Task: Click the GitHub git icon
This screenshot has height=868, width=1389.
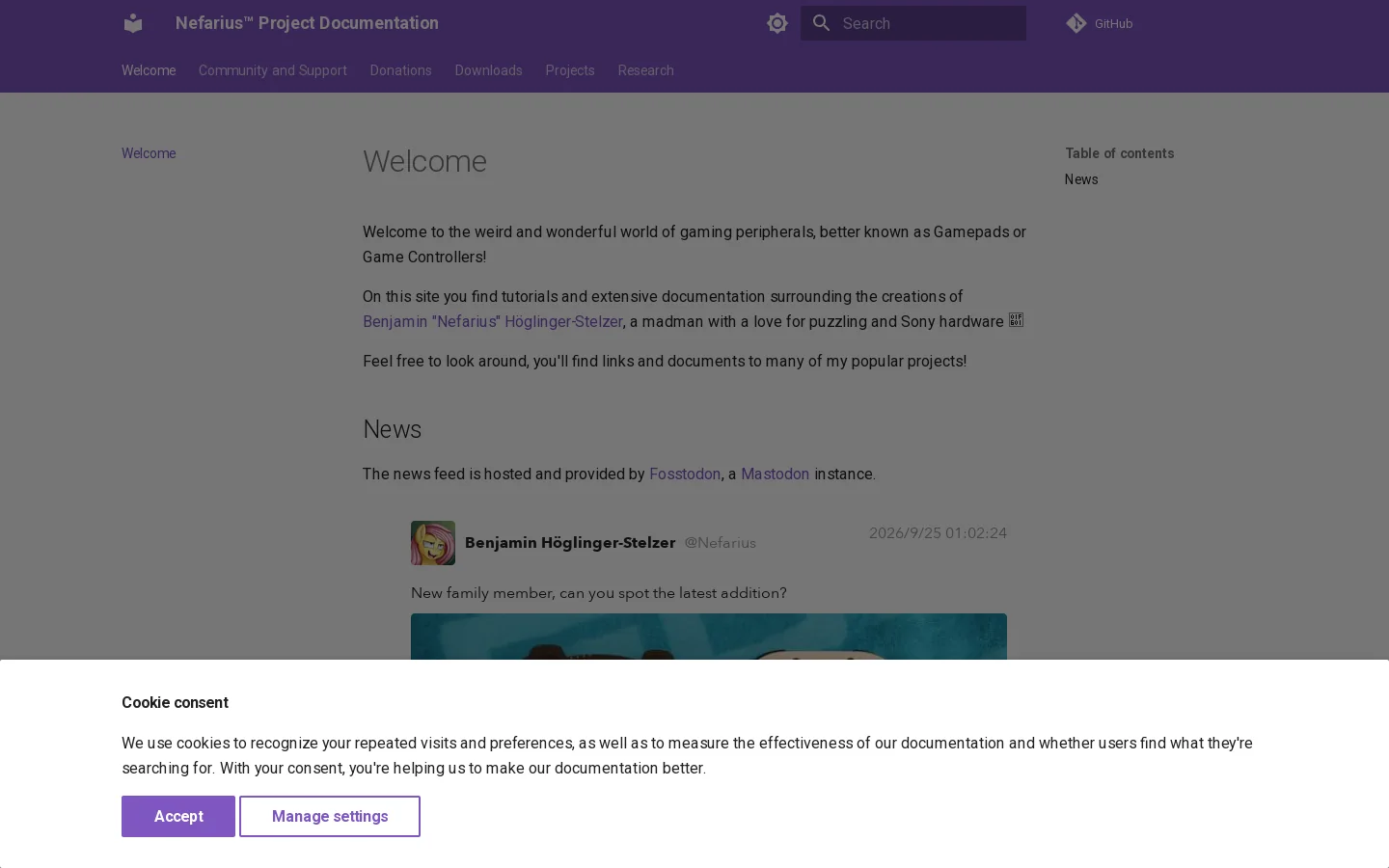Action: (1076, 23)
